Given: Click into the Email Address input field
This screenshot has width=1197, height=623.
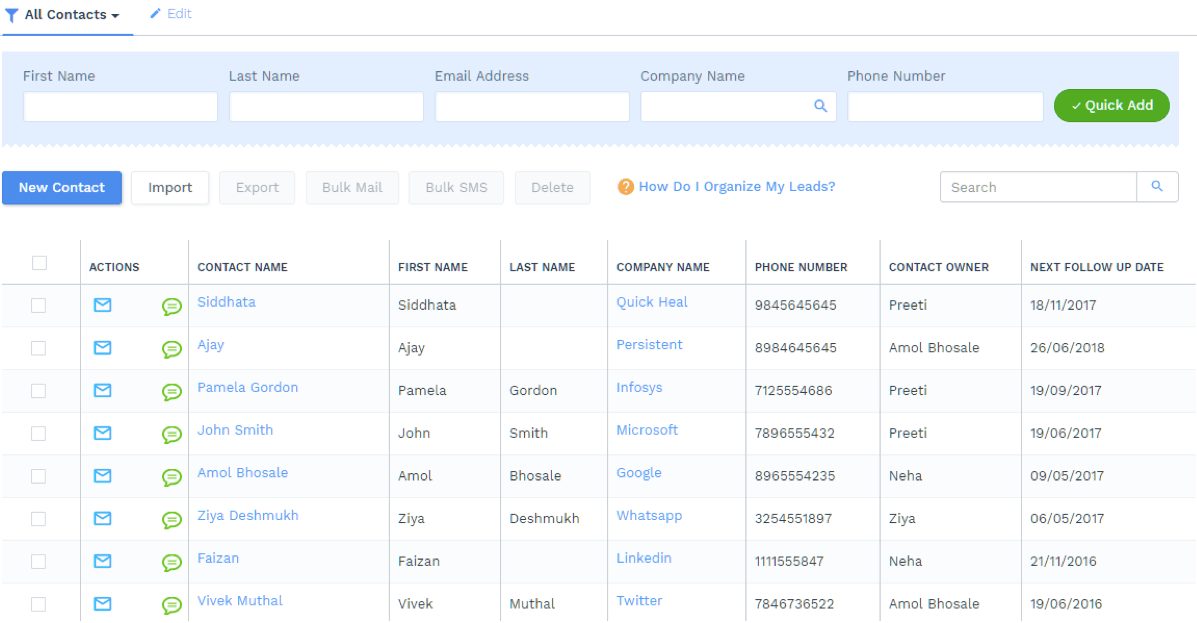Looking at the screenshot, I should [532, 107].
